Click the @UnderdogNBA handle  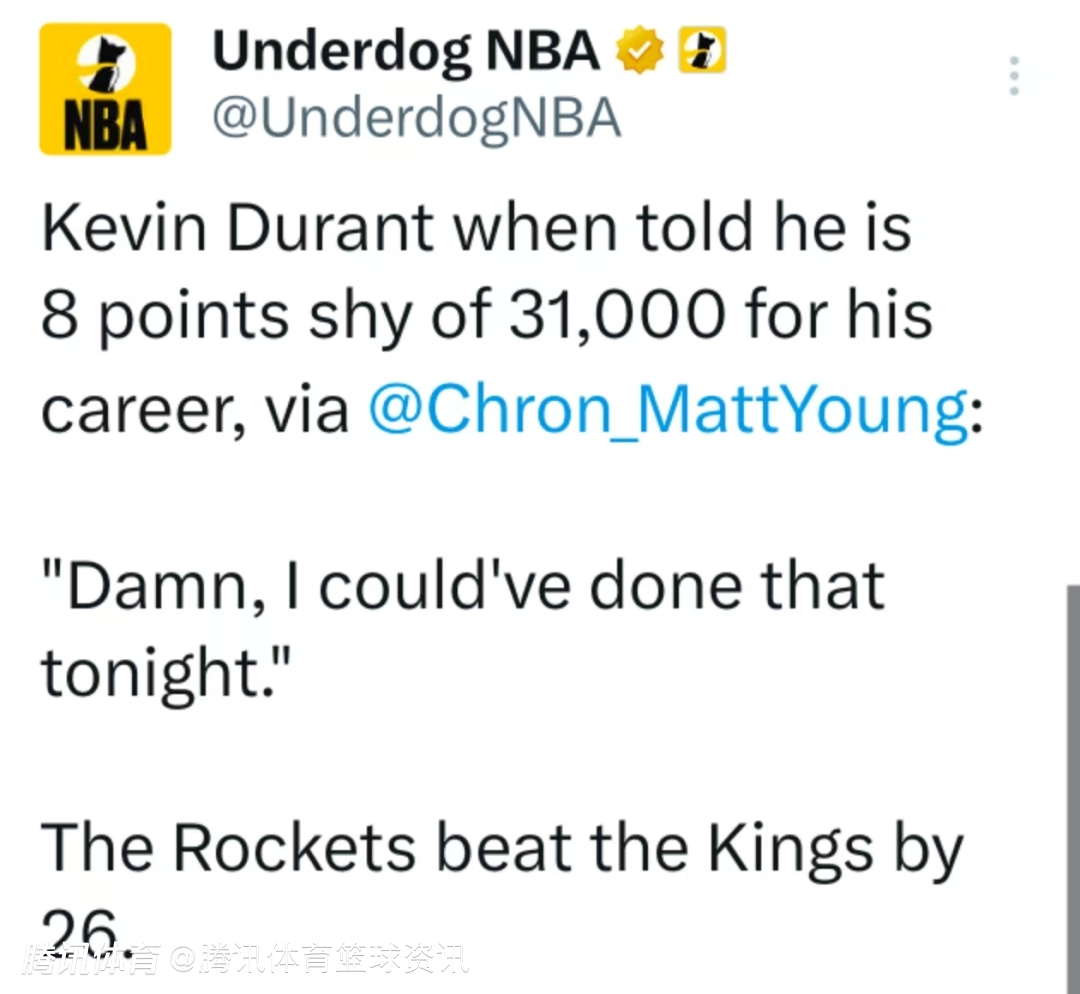tap(416, 119)
